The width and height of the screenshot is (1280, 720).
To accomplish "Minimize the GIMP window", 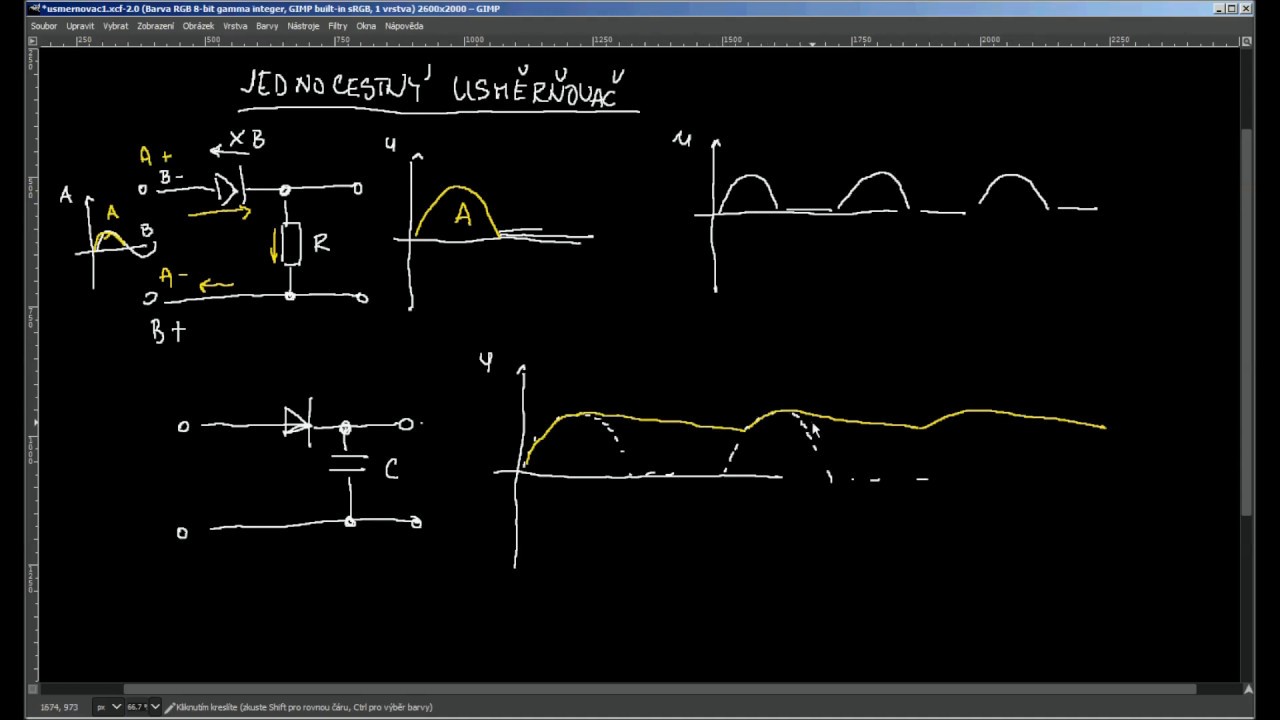I will [x=1220, y=9].
